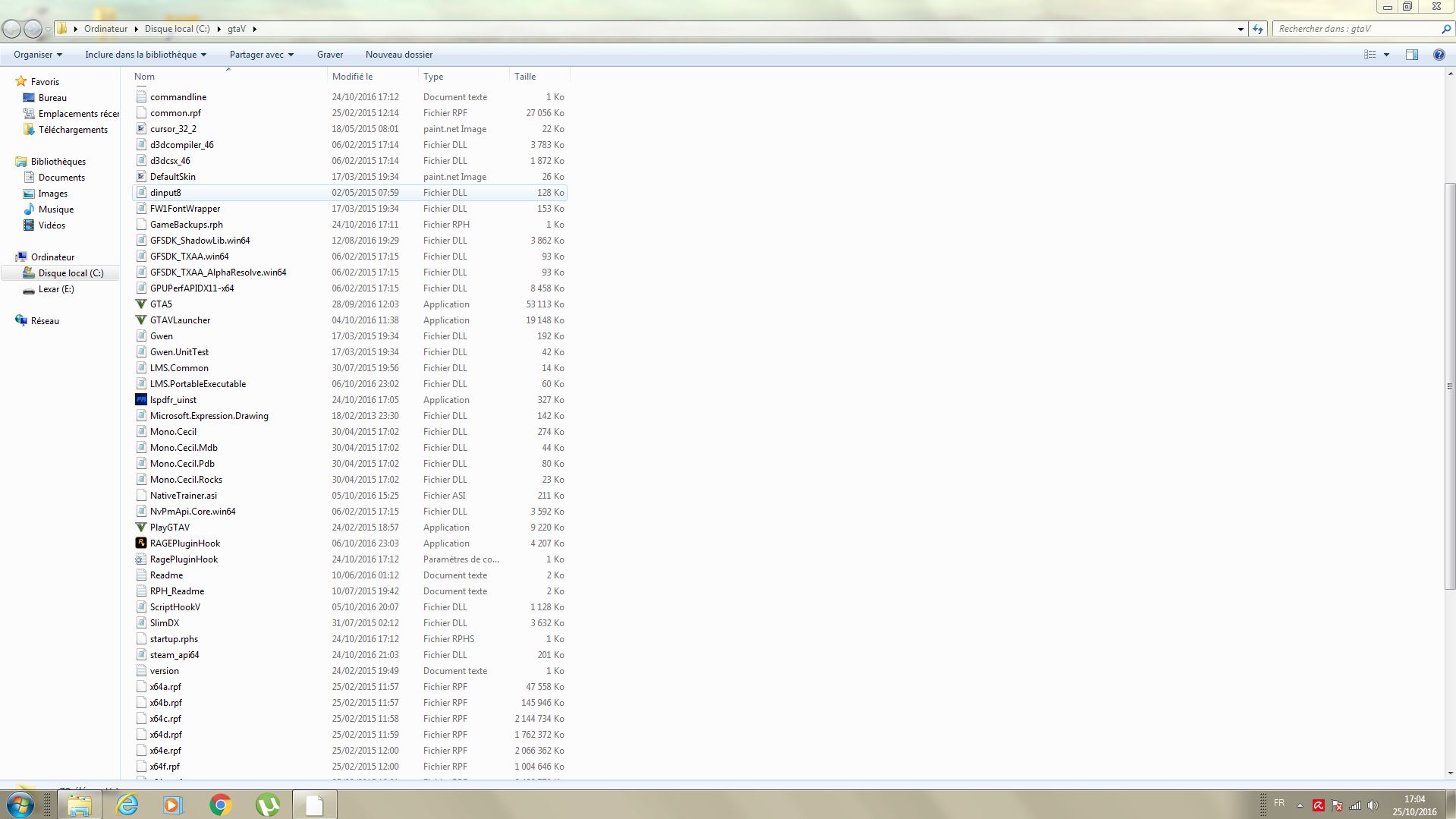Expand the arrow after gtaV in the address bar
This screenshot has width=1456, height=819.
coord(254,29)
